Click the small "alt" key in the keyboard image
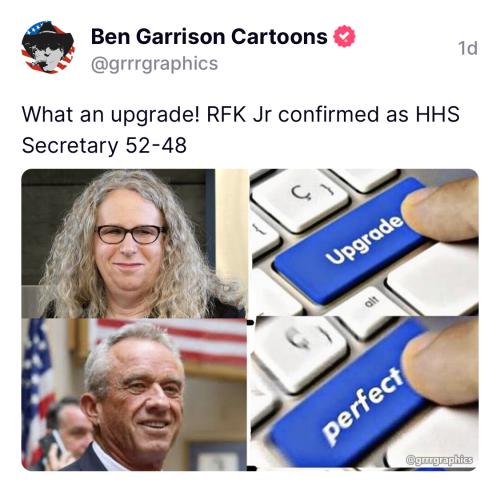The width and height of the screenshot is (500, 485). [x=369, y=303]
